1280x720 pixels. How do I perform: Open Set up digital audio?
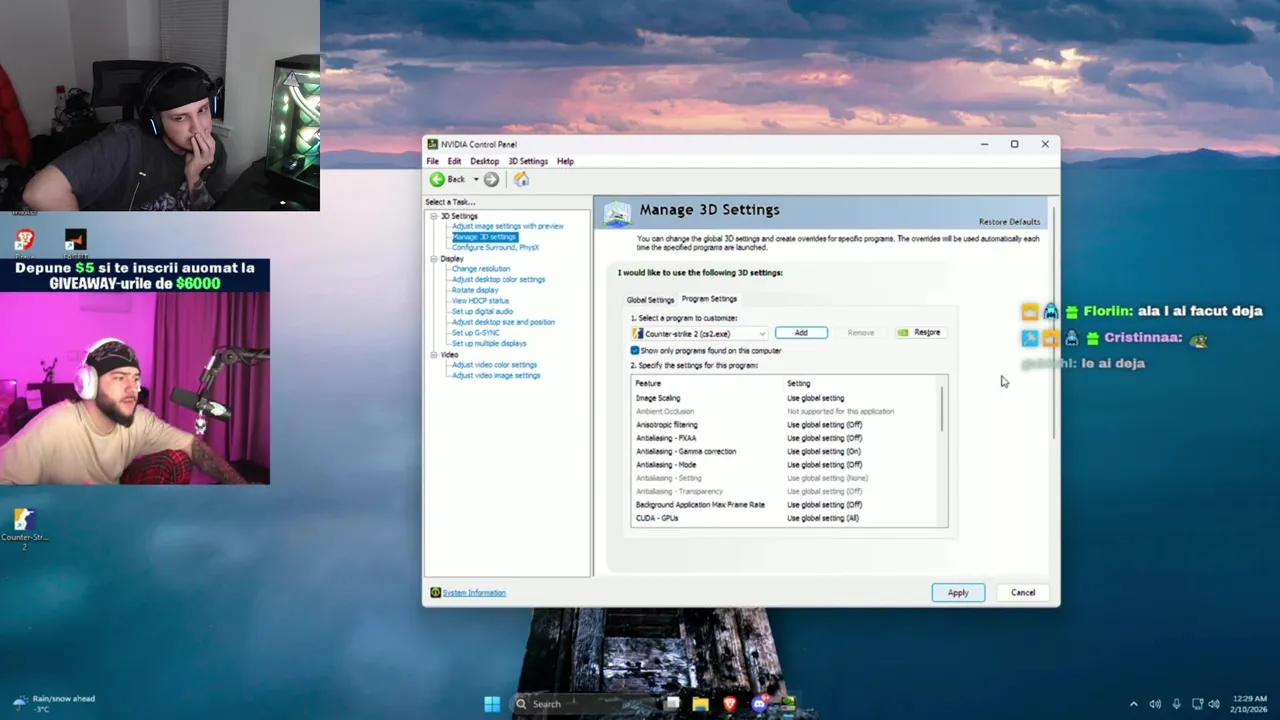482,312
